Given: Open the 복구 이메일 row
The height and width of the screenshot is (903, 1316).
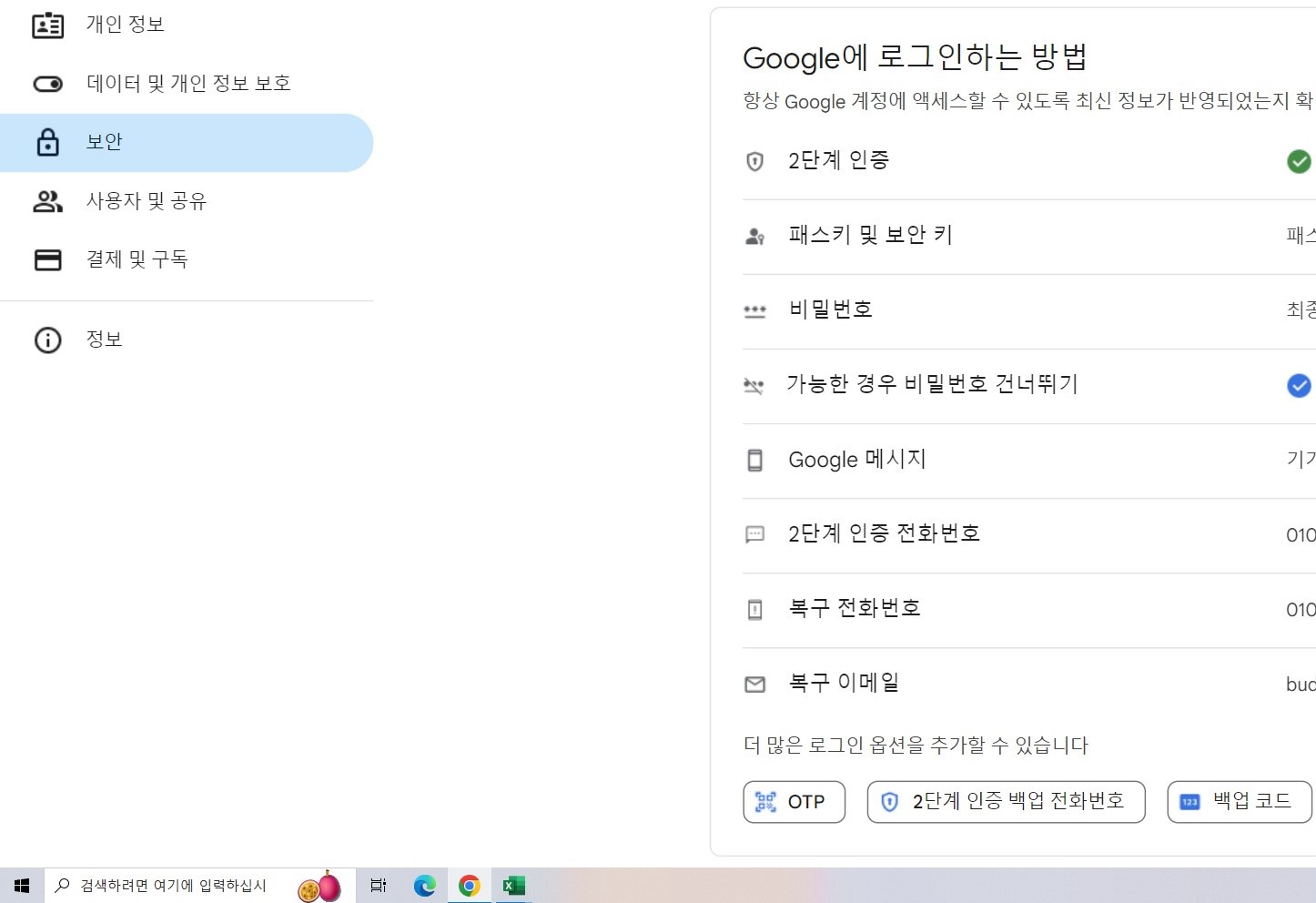Looking at the screenshot, I should [x=1029, y=685].
